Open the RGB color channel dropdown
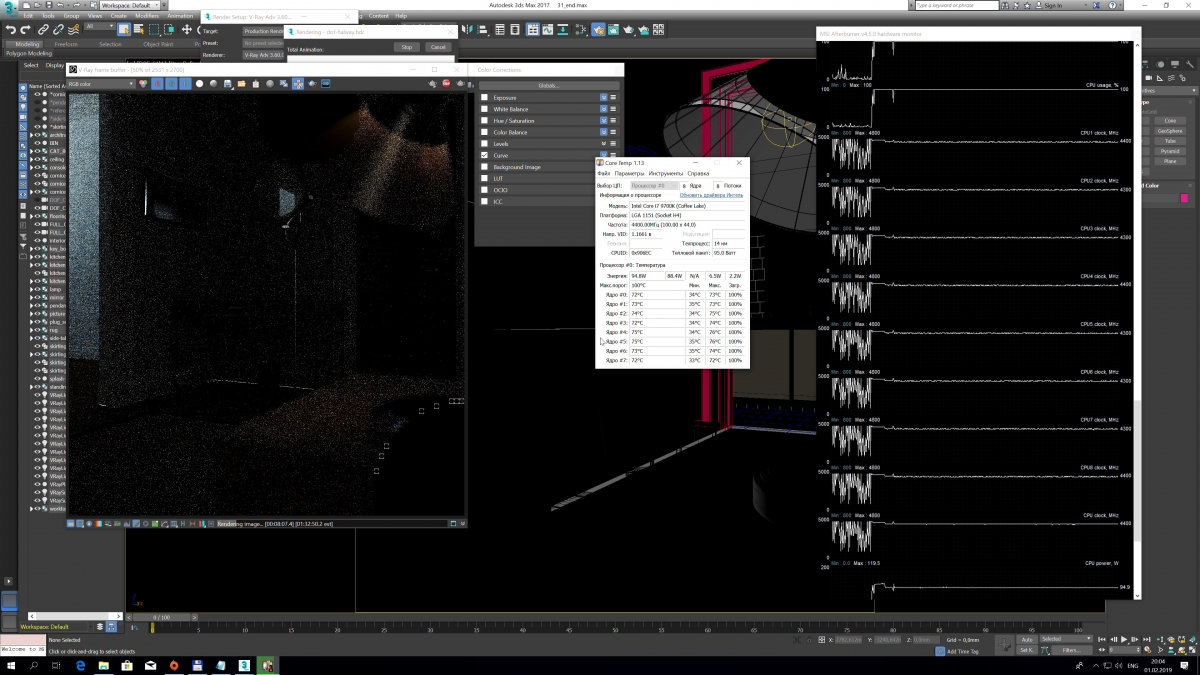The height and width of the screenshot is (675, 1200). [100, 84]
